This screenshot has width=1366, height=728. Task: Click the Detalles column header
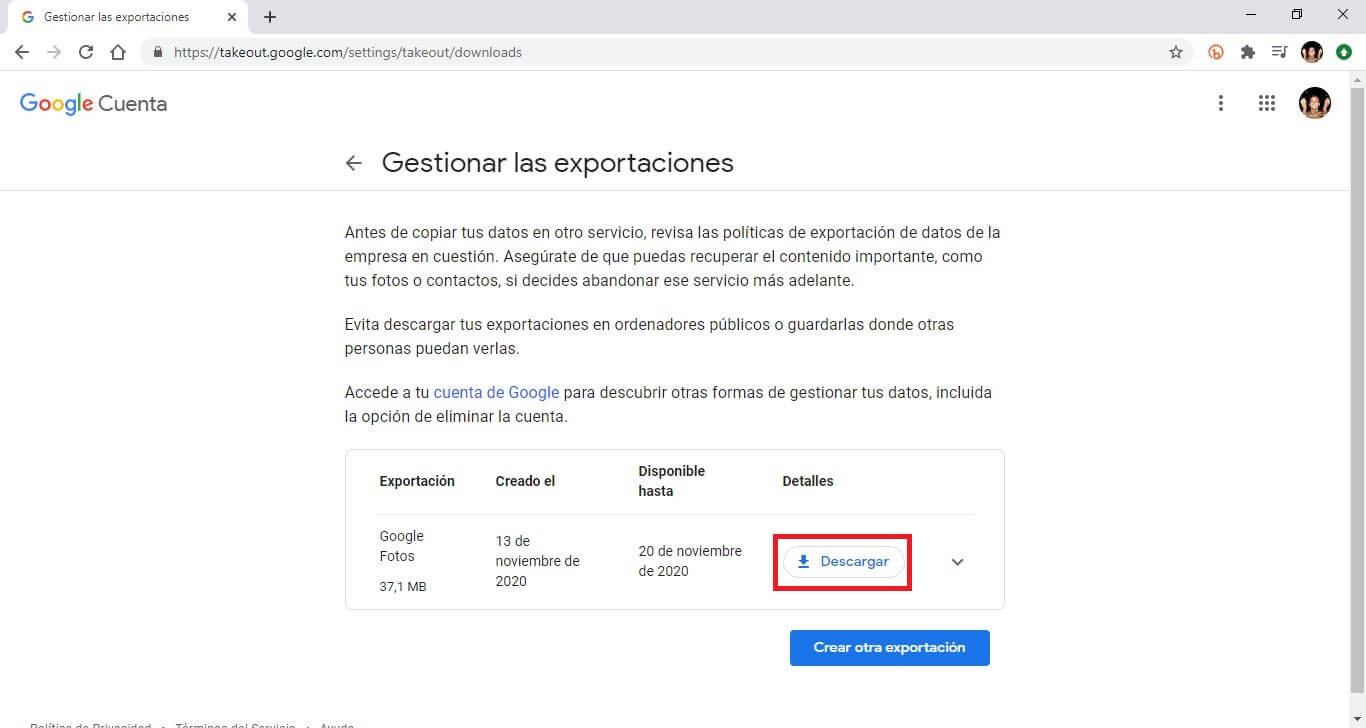(808, 481)
